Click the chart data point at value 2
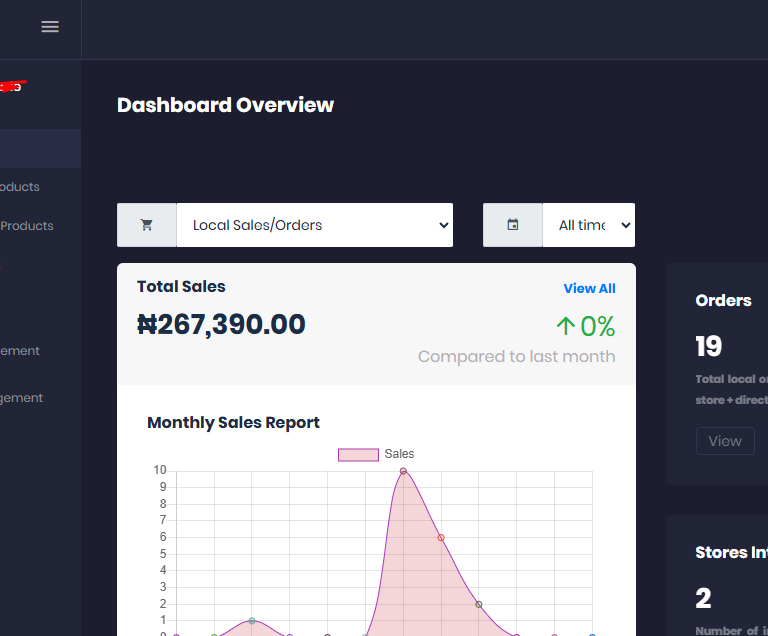 coord(479,604)
